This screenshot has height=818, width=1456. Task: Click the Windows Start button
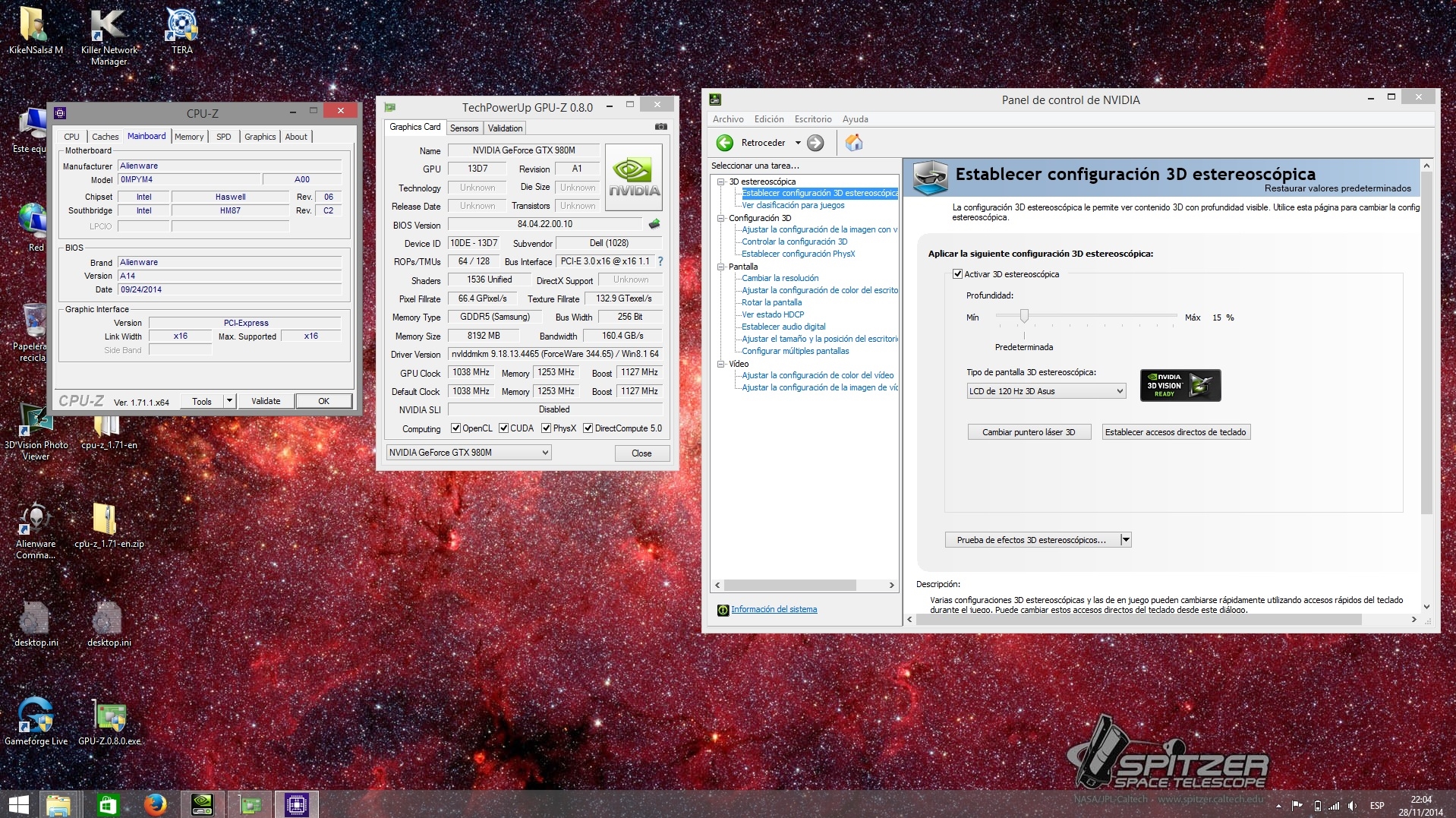pyautogui.click(x=18, y=804)
